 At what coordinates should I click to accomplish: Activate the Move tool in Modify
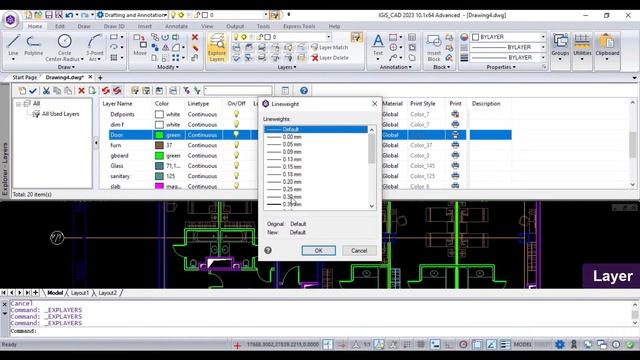coord(140,45)
